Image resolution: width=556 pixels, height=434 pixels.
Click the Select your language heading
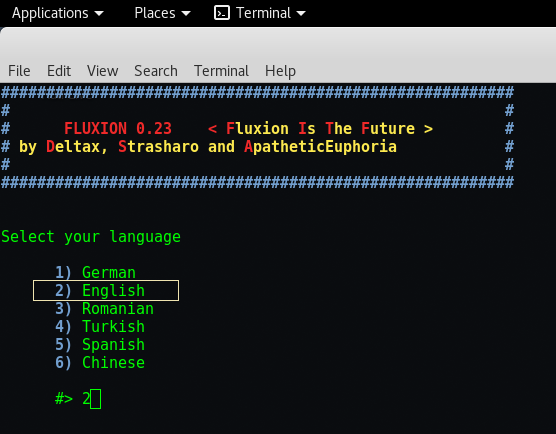(91, 237)
